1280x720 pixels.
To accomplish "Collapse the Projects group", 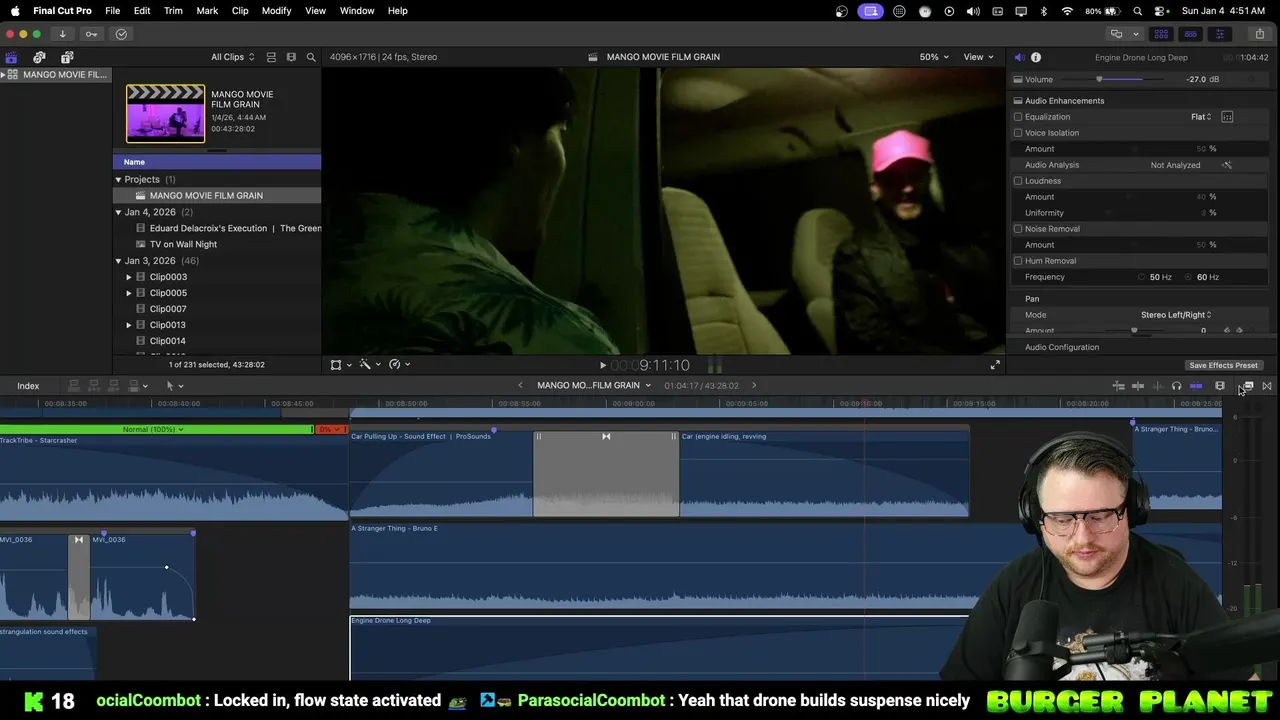I will 118,180.
